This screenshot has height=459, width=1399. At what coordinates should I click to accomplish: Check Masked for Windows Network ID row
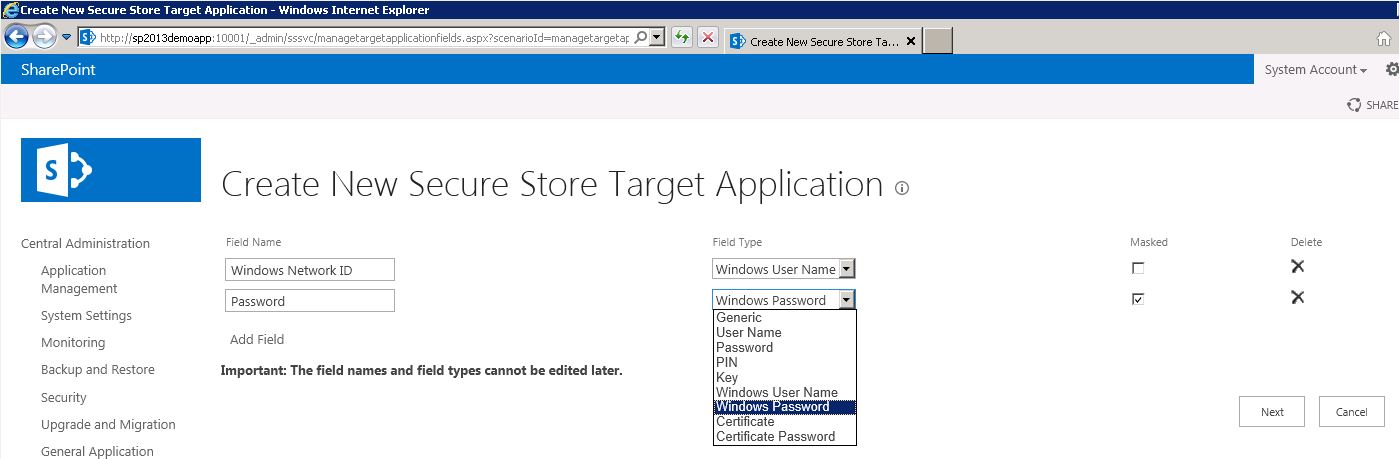pos(1138,268)
